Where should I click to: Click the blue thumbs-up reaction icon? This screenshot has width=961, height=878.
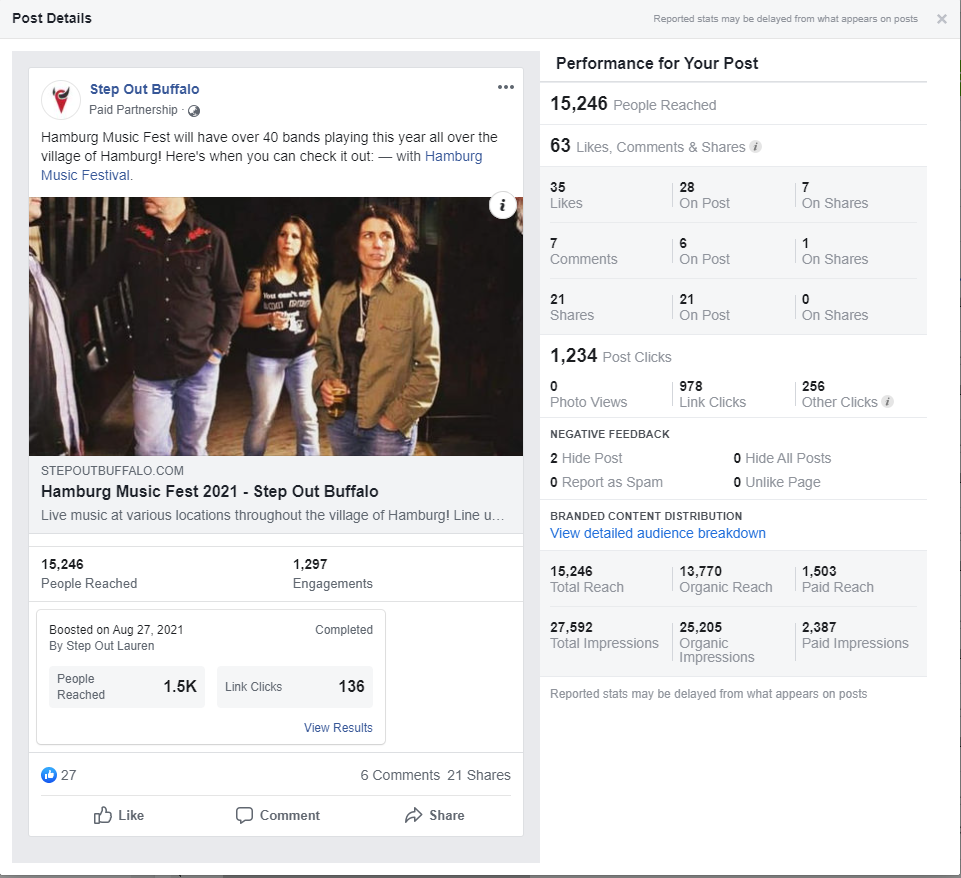pos(49,775)
